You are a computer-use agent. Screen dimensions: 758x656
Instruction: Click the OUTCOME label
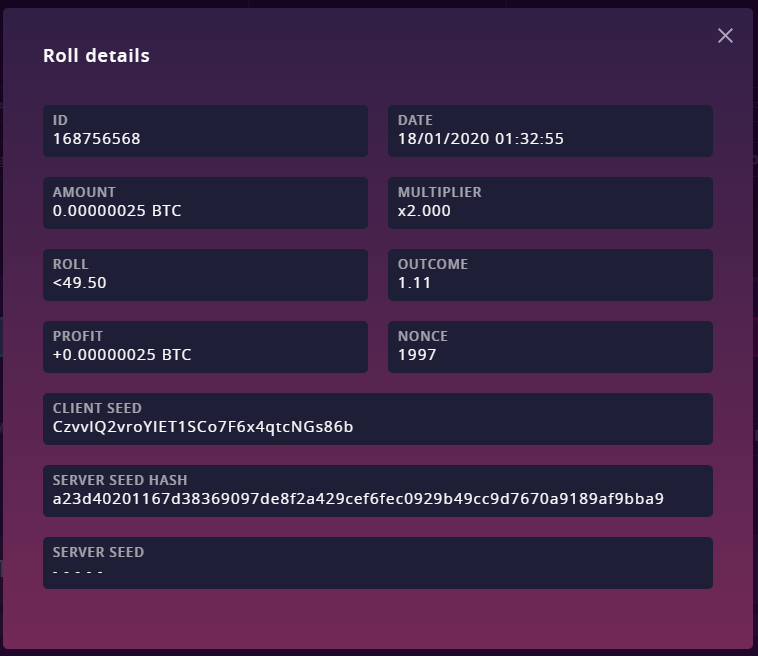[x=433, y=264]
